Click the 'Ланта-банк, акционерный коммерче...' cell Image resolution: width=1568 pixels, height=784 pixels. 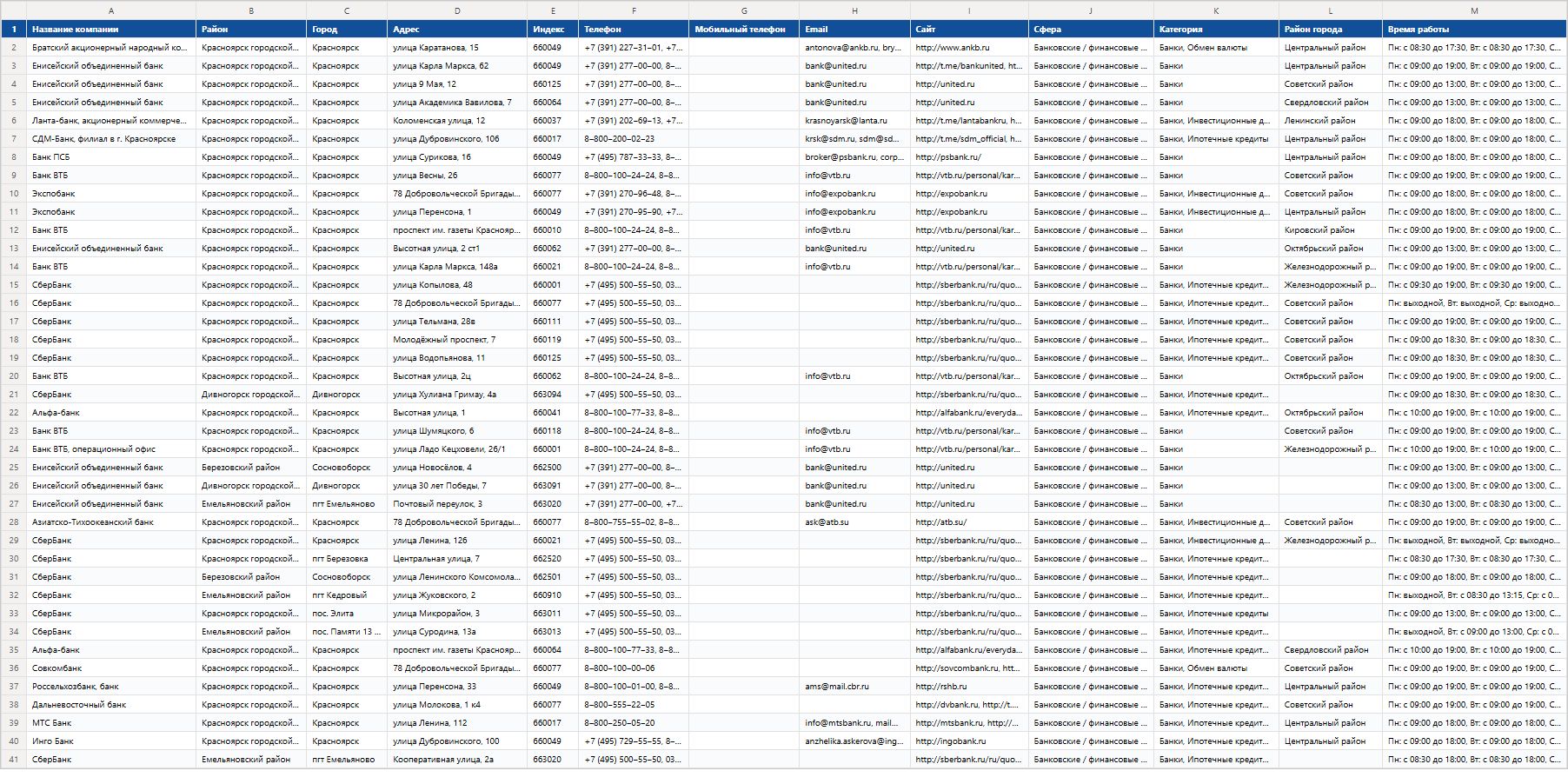111,121
